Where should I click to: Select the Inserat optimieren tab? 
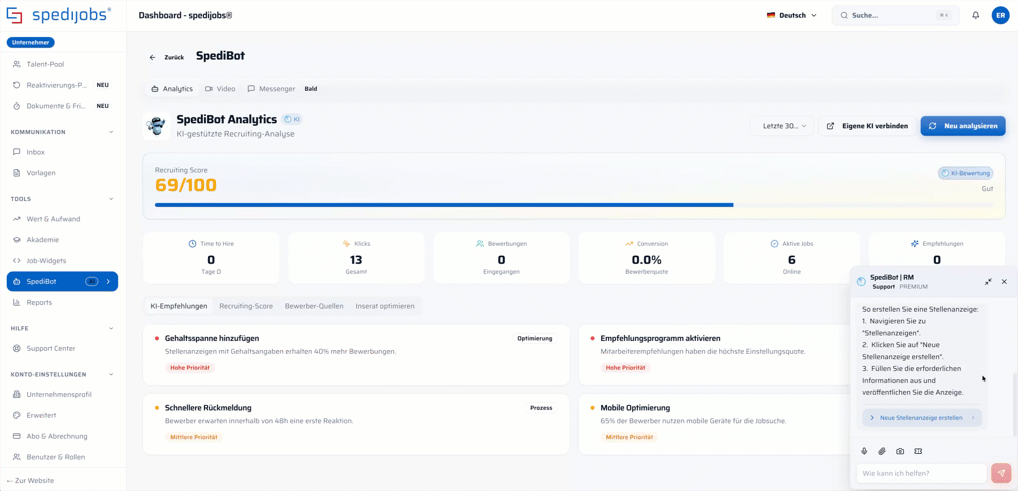385,306
